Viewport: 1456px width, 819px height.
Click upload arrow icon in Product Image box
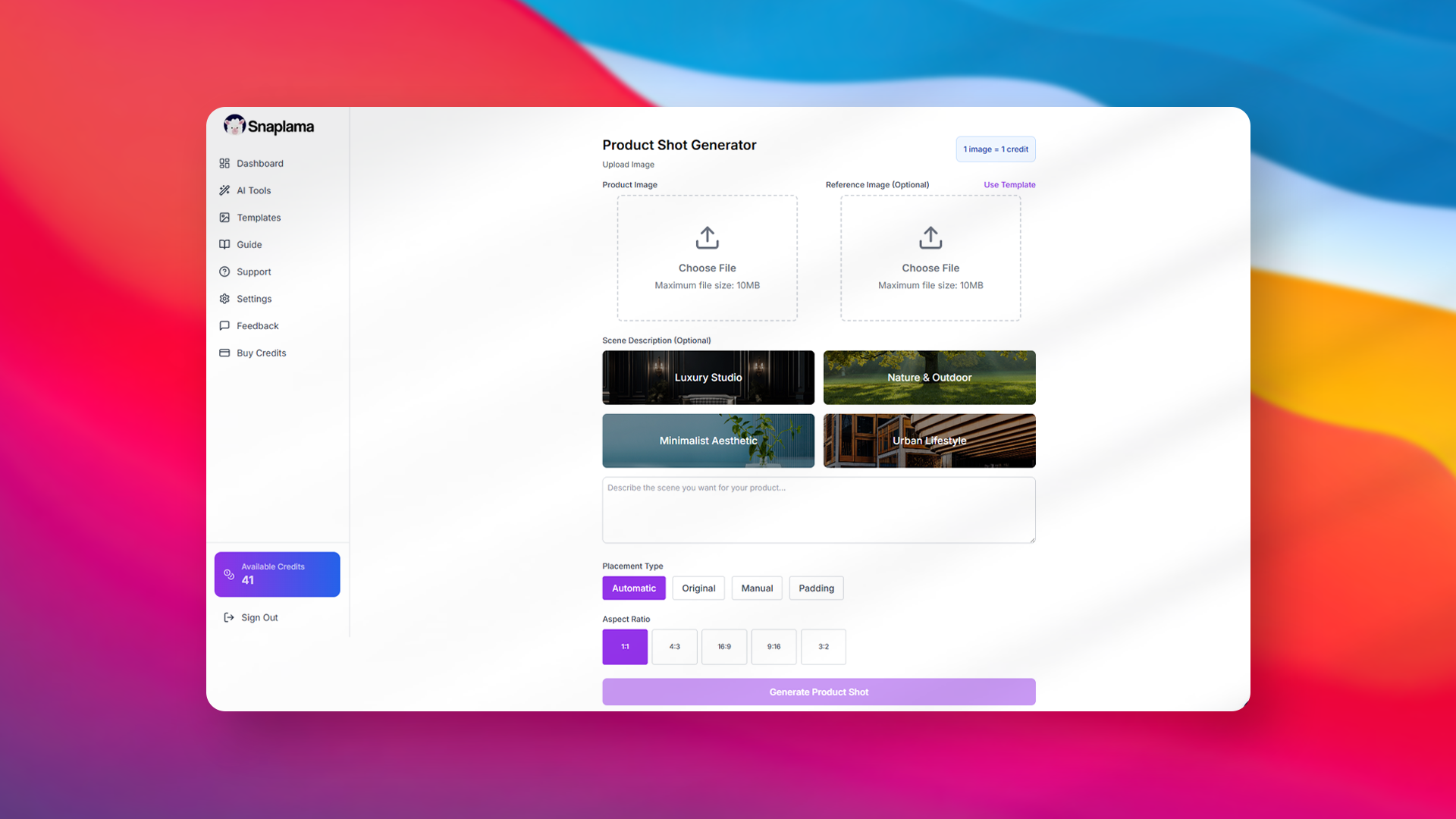[707, 238]
